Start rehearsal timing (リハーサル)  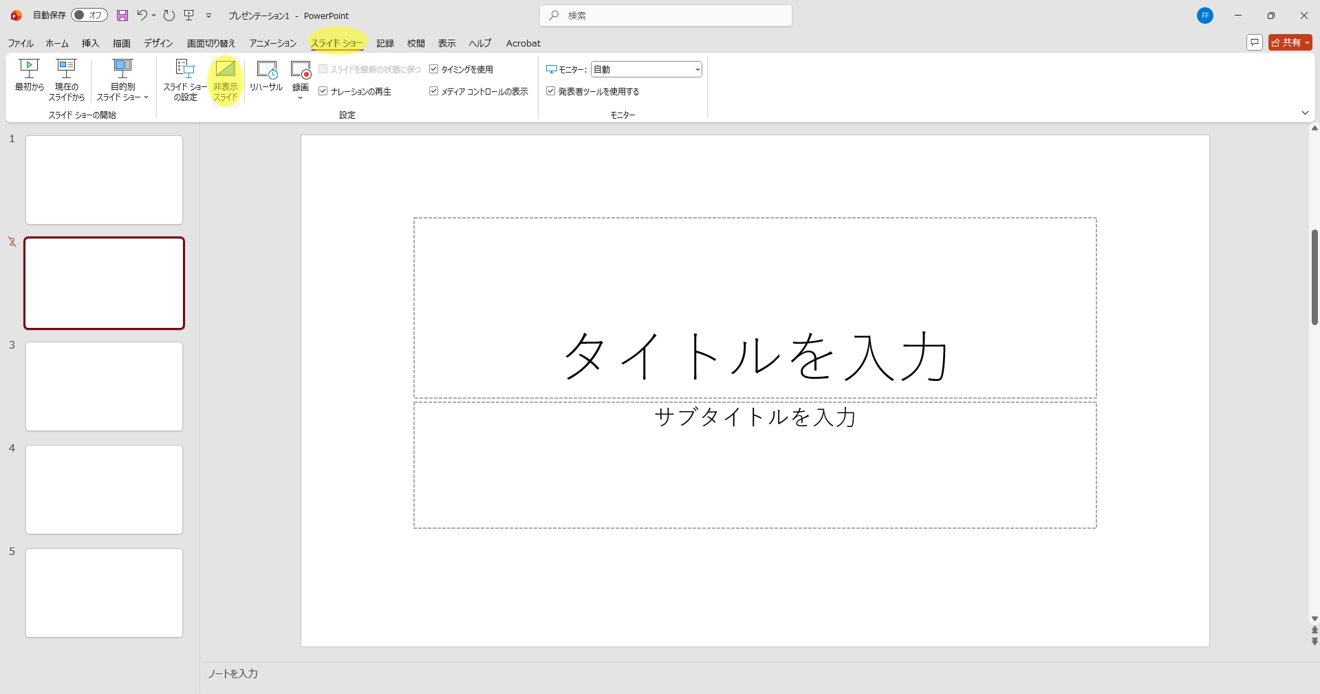pyautogui.click(x=266, y=77)
